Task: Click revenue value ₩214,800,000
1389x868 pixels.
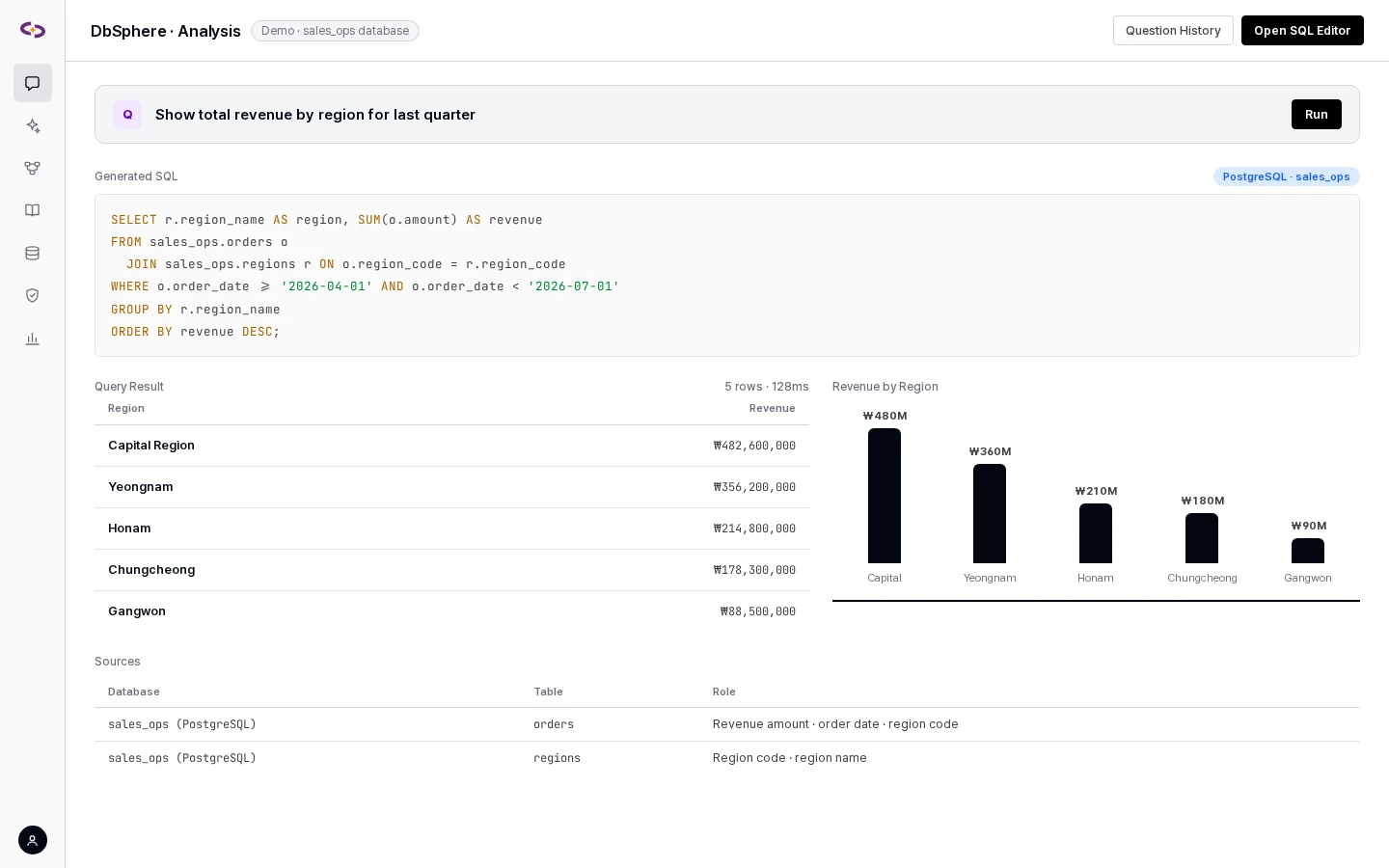Action: coord(754,529)
